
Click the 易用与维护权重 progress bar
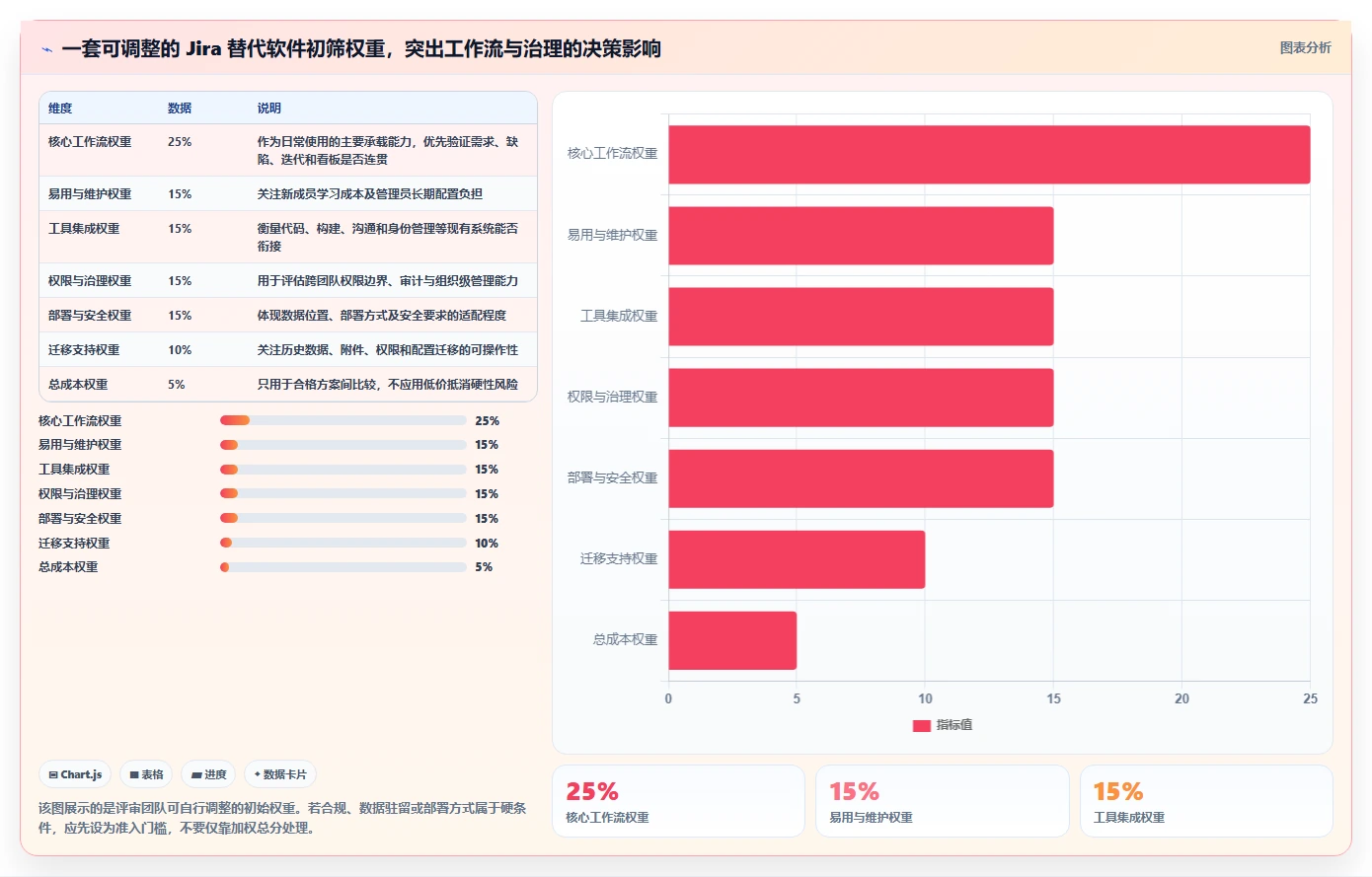pos(343,445)
